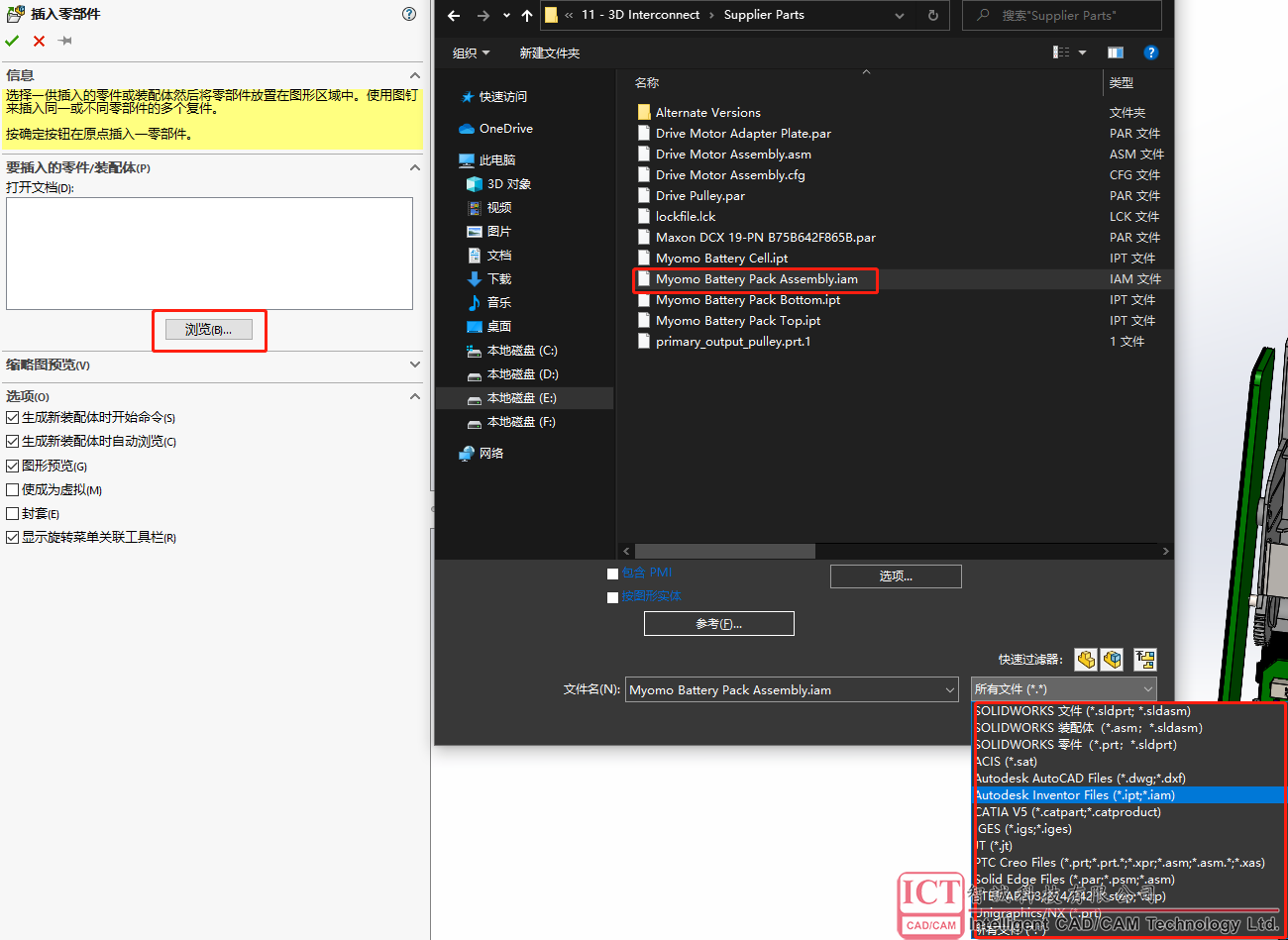Screen dimensions: 1288x940
Task: Open 音乐 folder
Action: click(x=498, y=303)
